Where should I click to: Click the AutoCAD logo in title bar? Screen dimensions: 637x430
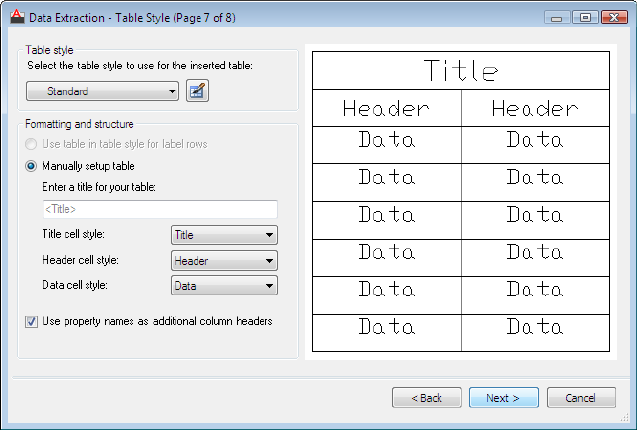(15, 16)
